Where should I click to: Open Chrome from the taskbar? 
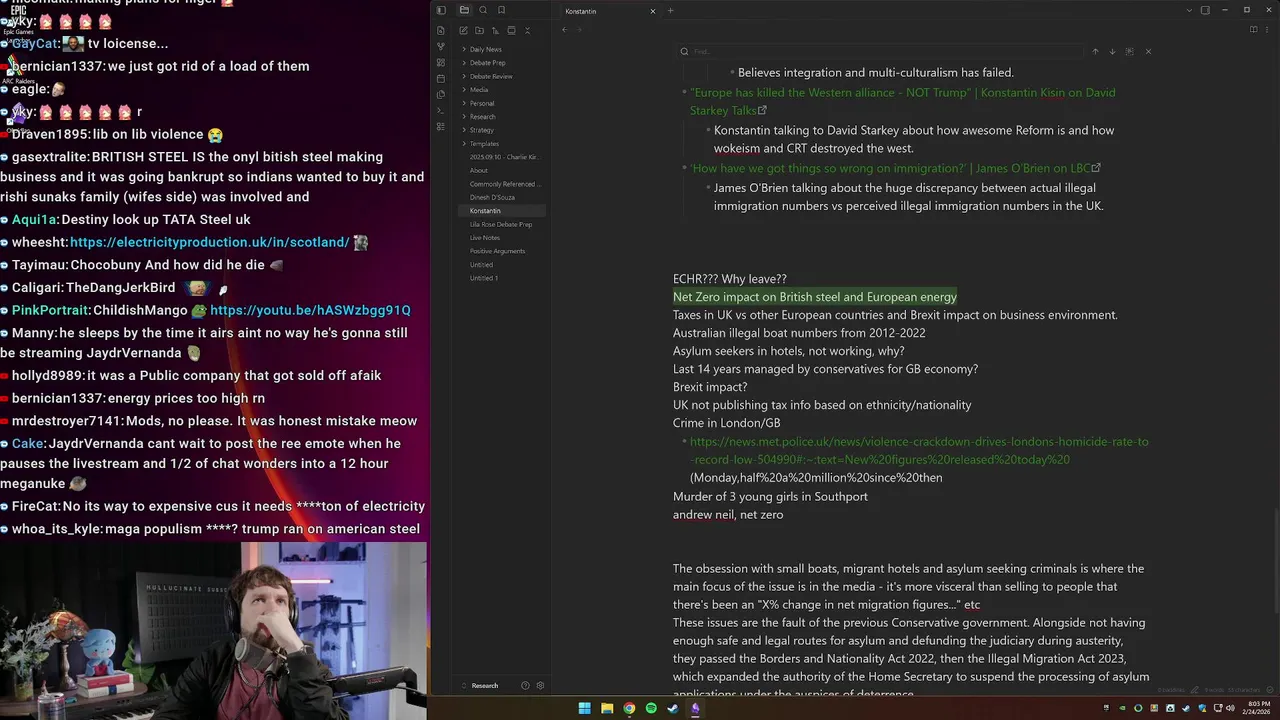coord(629,708)
